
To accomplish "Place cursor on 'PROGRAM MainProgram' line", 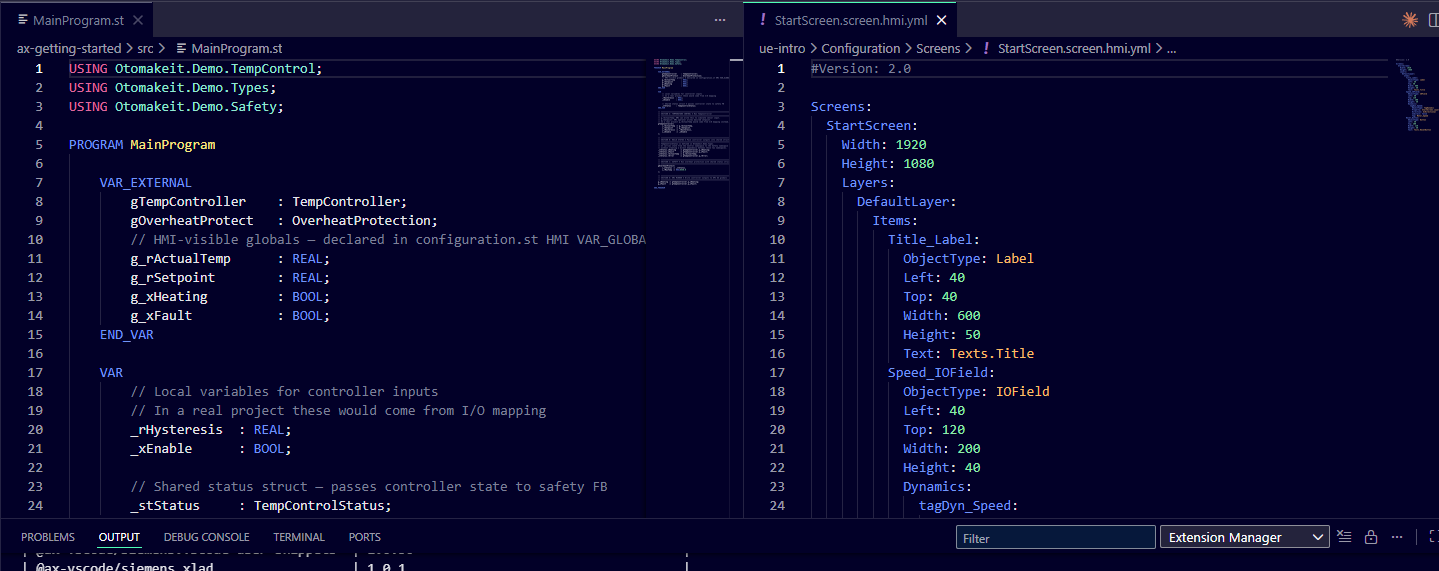I will tap(142, 144).
